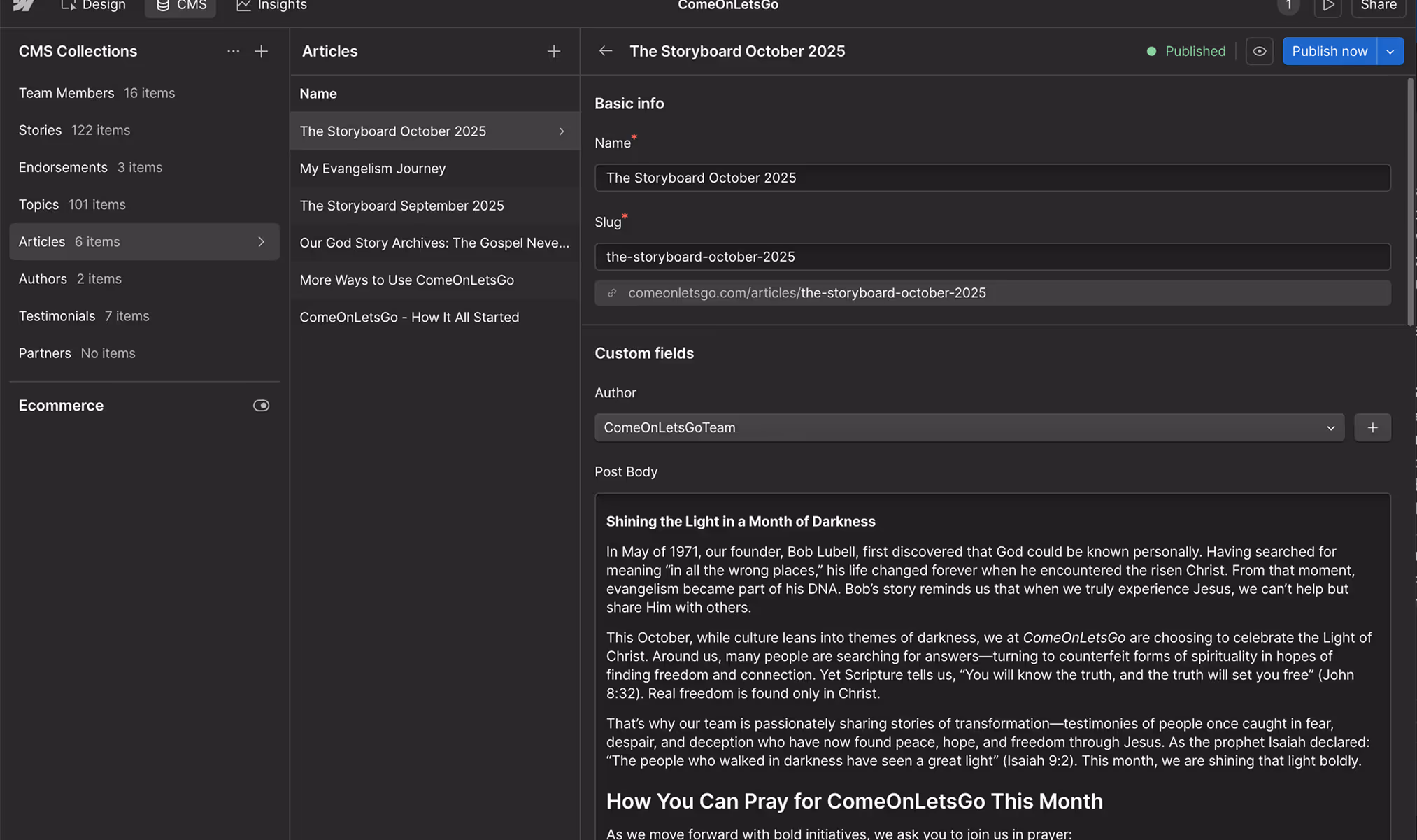Viewport: 1417px width, 840px height.
Task: Click the Publish now button
Action: pyautogui.click(x=1329, y=51)
